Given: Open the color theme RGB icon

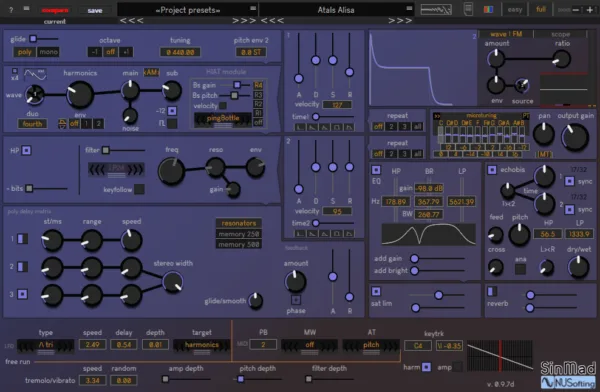Looking at the screenshot, I should tap(489, 10).
